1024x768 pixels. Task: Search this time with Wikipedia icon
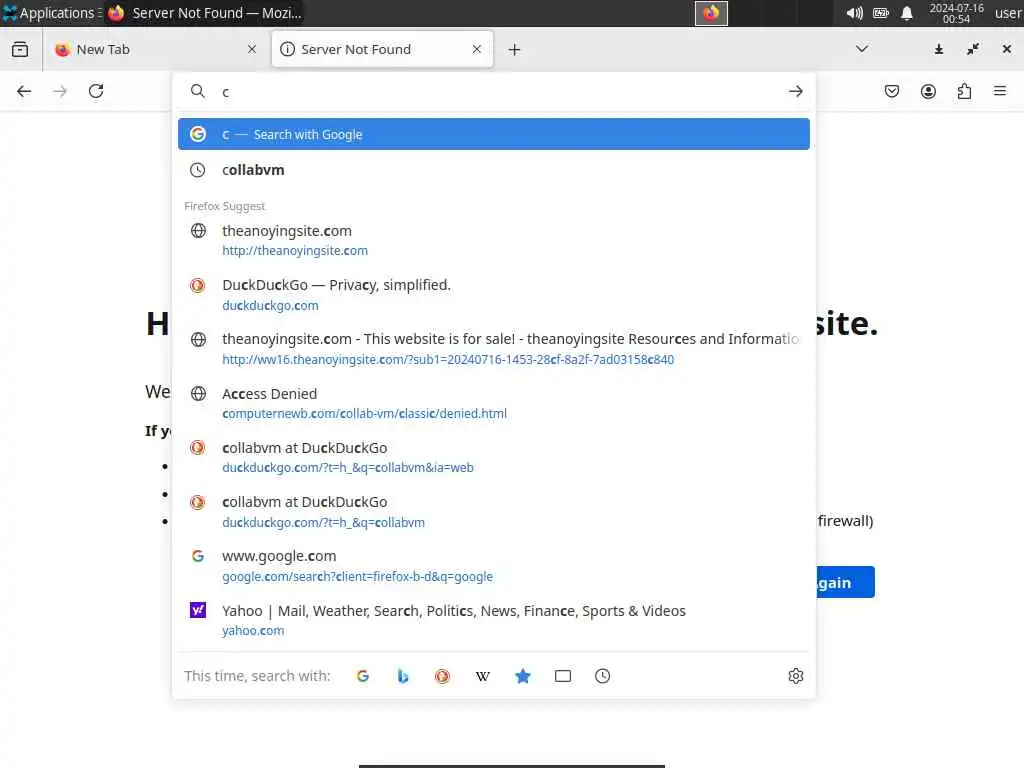(x=483, y=676)
